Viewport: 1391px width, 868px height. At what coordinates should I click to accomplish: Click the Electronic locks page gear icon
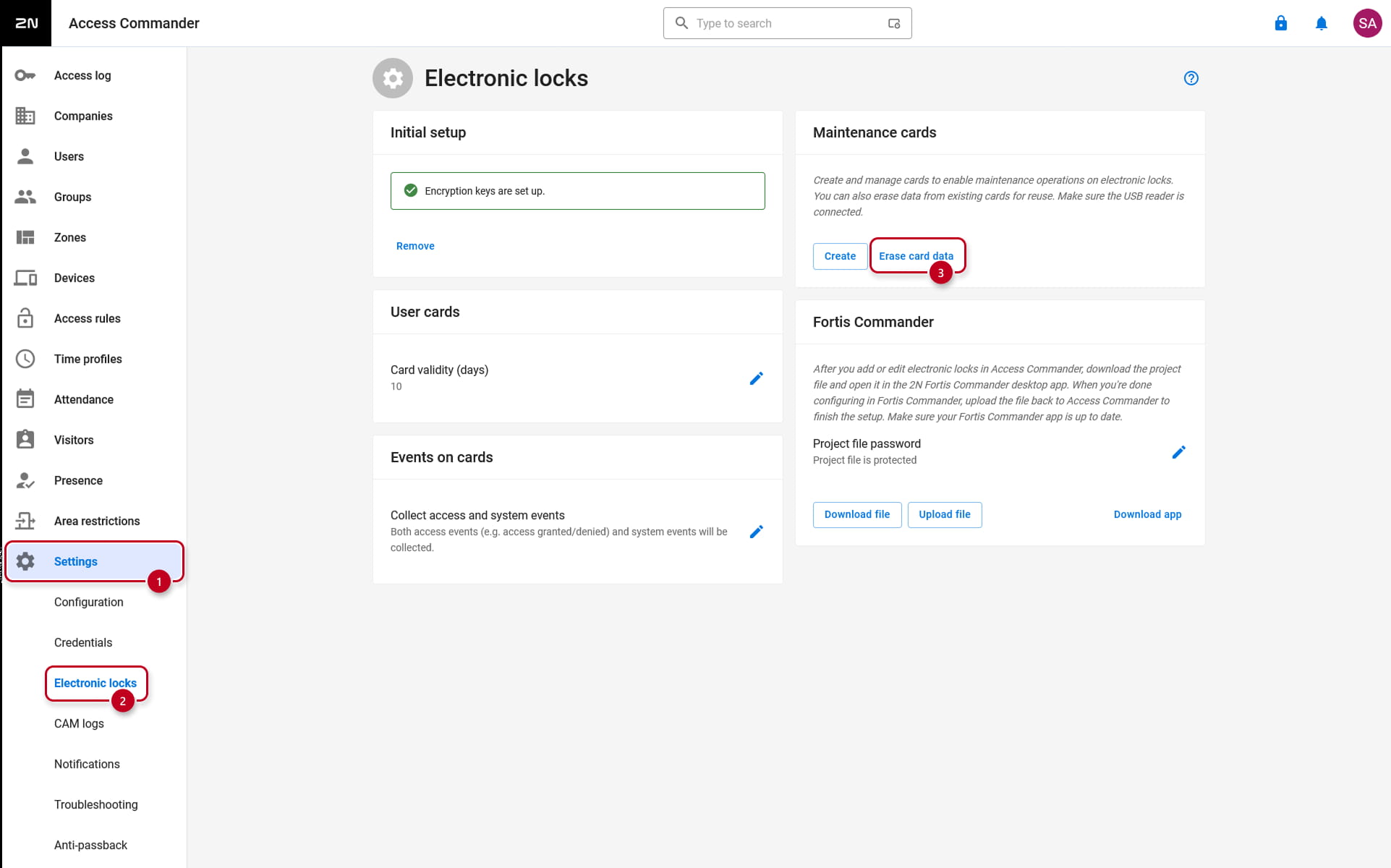point(393,78)
